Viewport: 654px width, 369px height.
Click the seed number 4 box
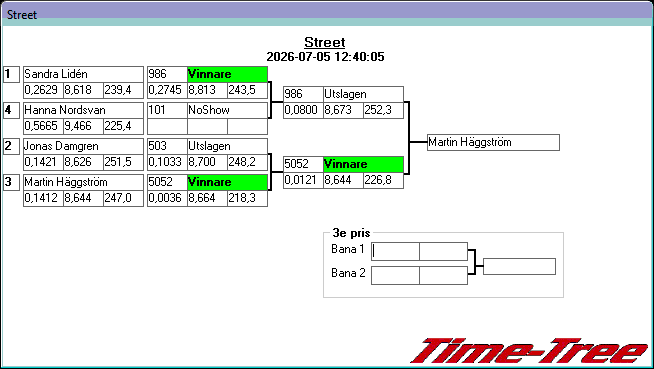(11, 110)
